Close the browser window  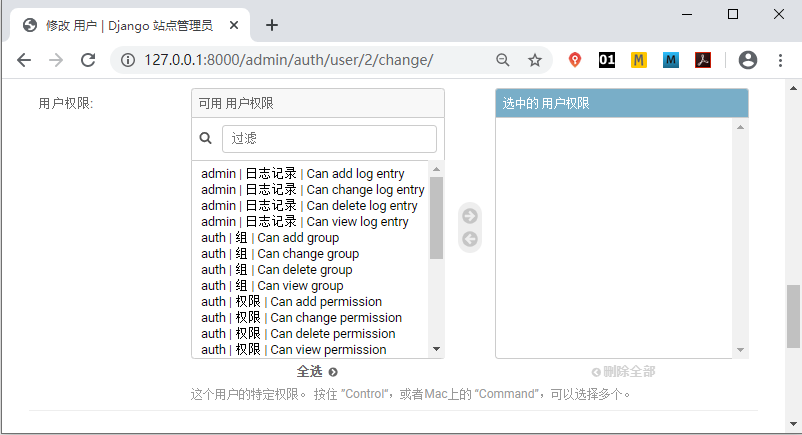click(x=779, y=14)
